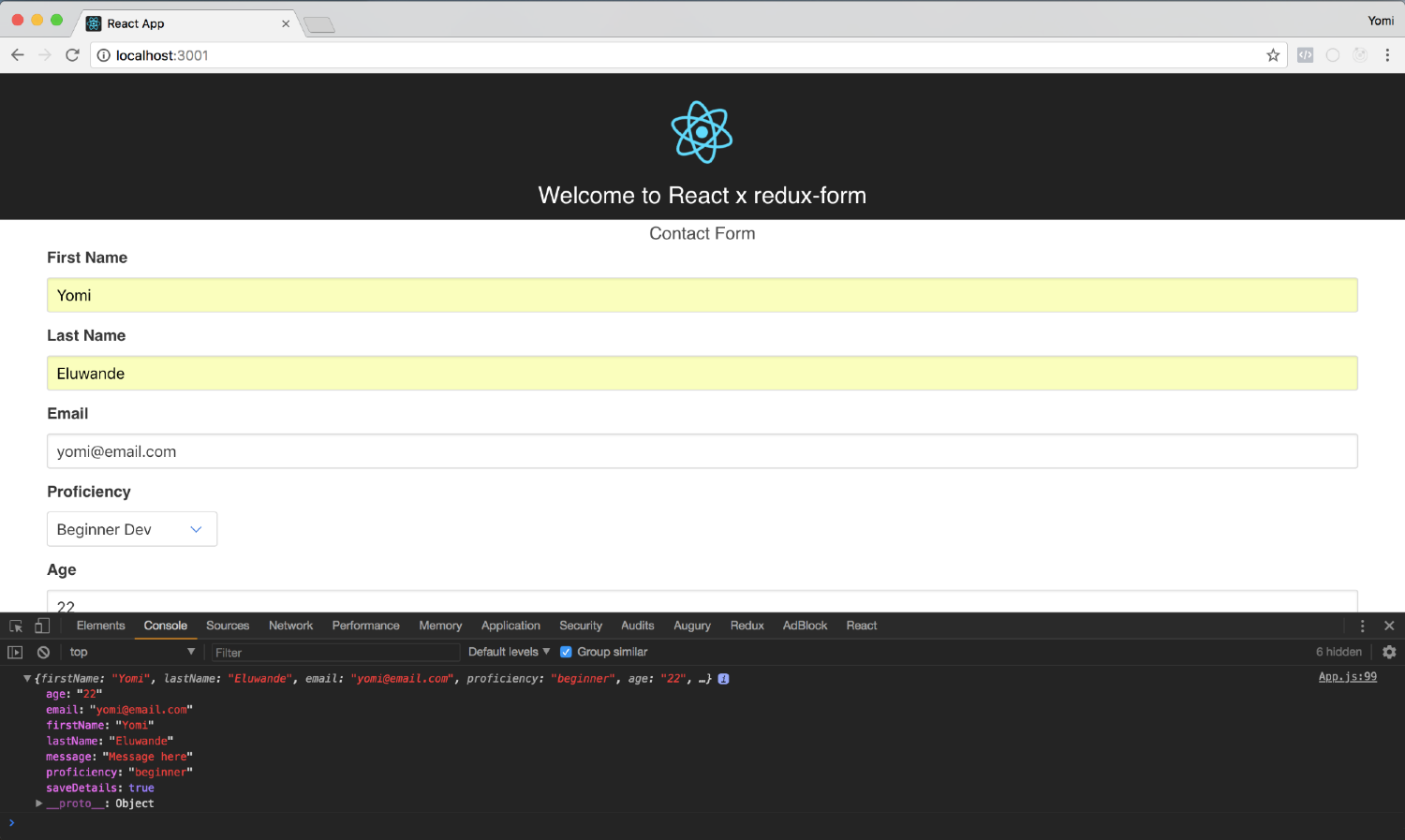Open the Sources tab
The image size is (1405, 840).
click(228, 626)
